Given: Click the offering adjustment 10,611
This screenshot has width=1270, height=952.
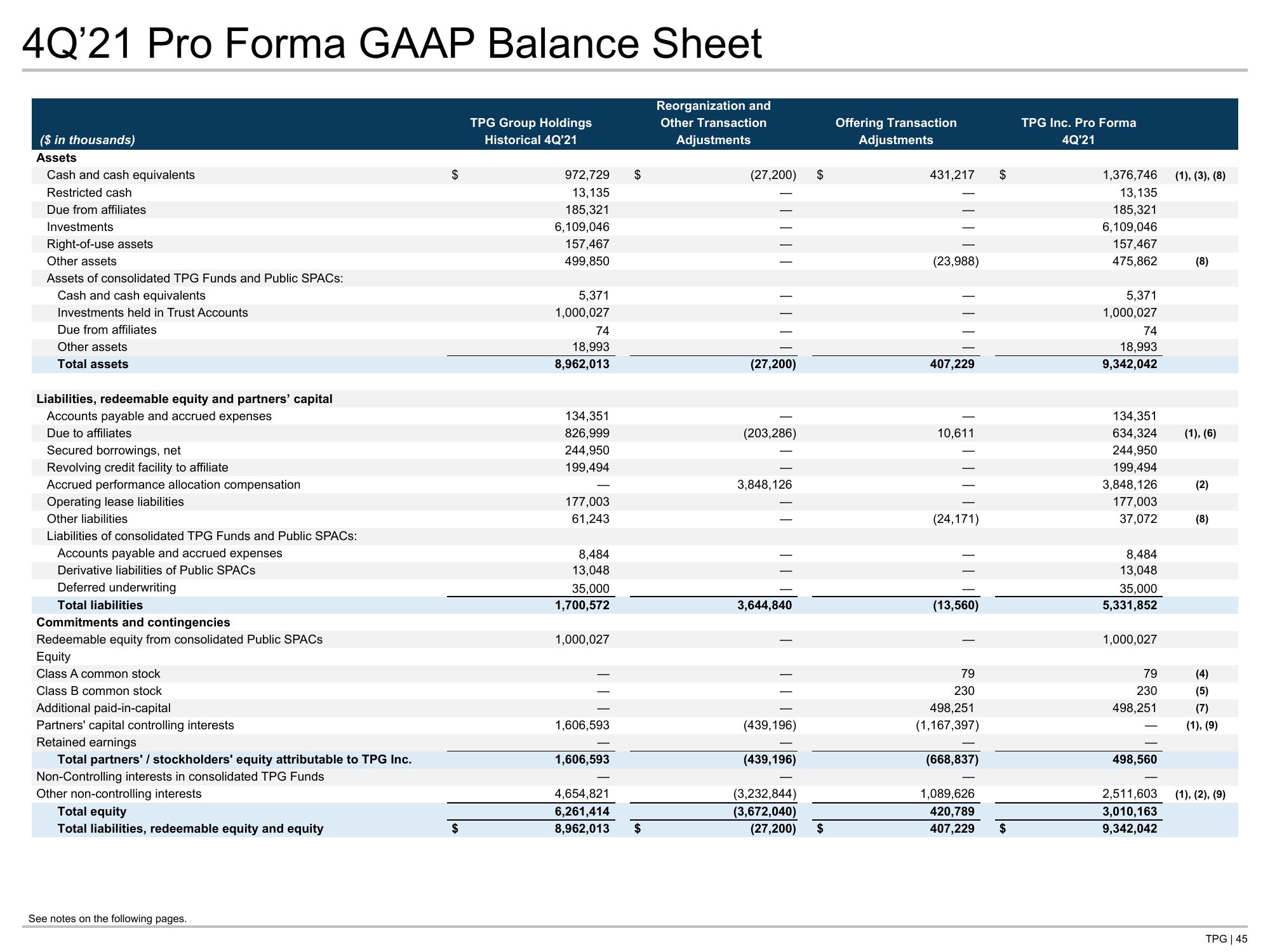Looking at the screenshot, I should pyautogui.click(x=956, y=433).
